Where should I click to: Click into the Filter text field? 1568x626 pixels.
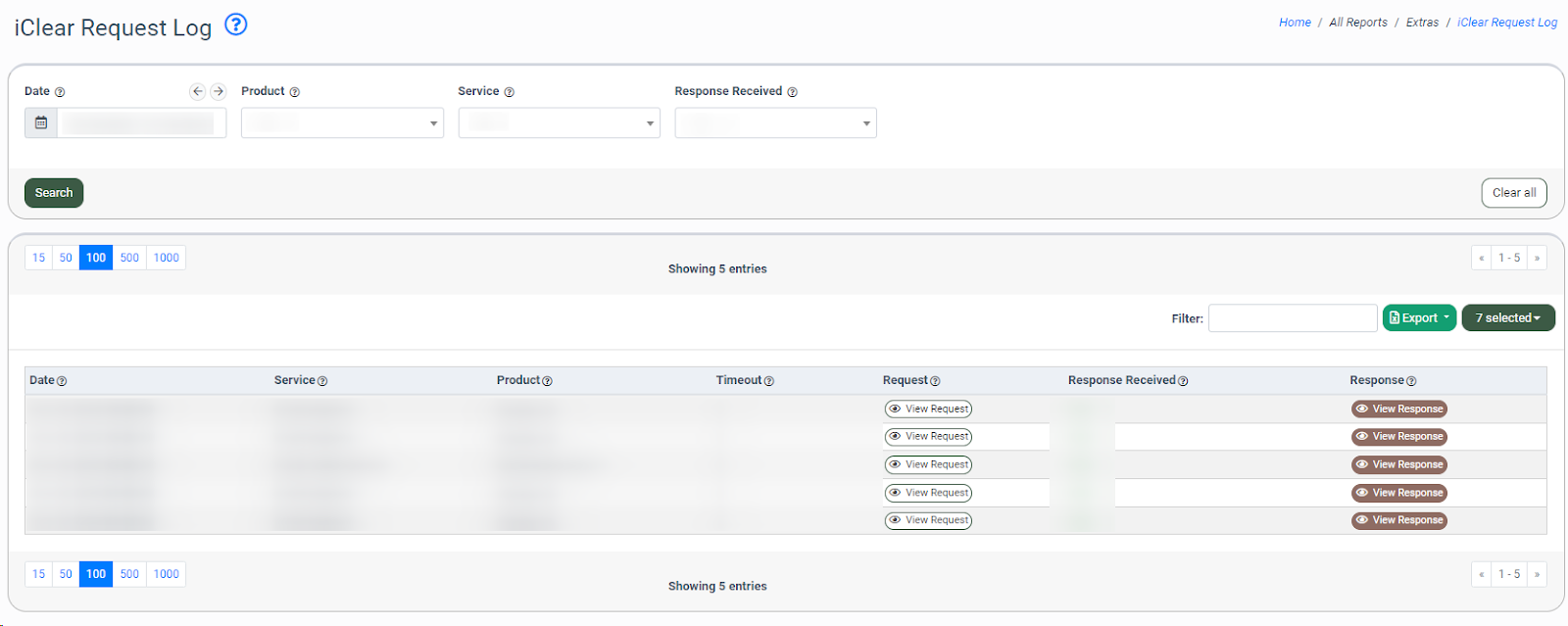[1292, 318]
